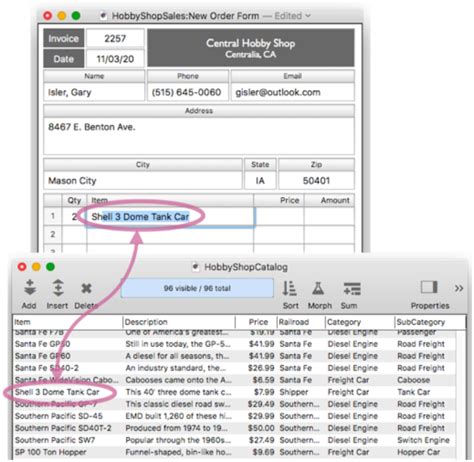This screenshot has width=474, height=462.
Task: Click the catalog Price column header
Action: (x=256, y=322)
